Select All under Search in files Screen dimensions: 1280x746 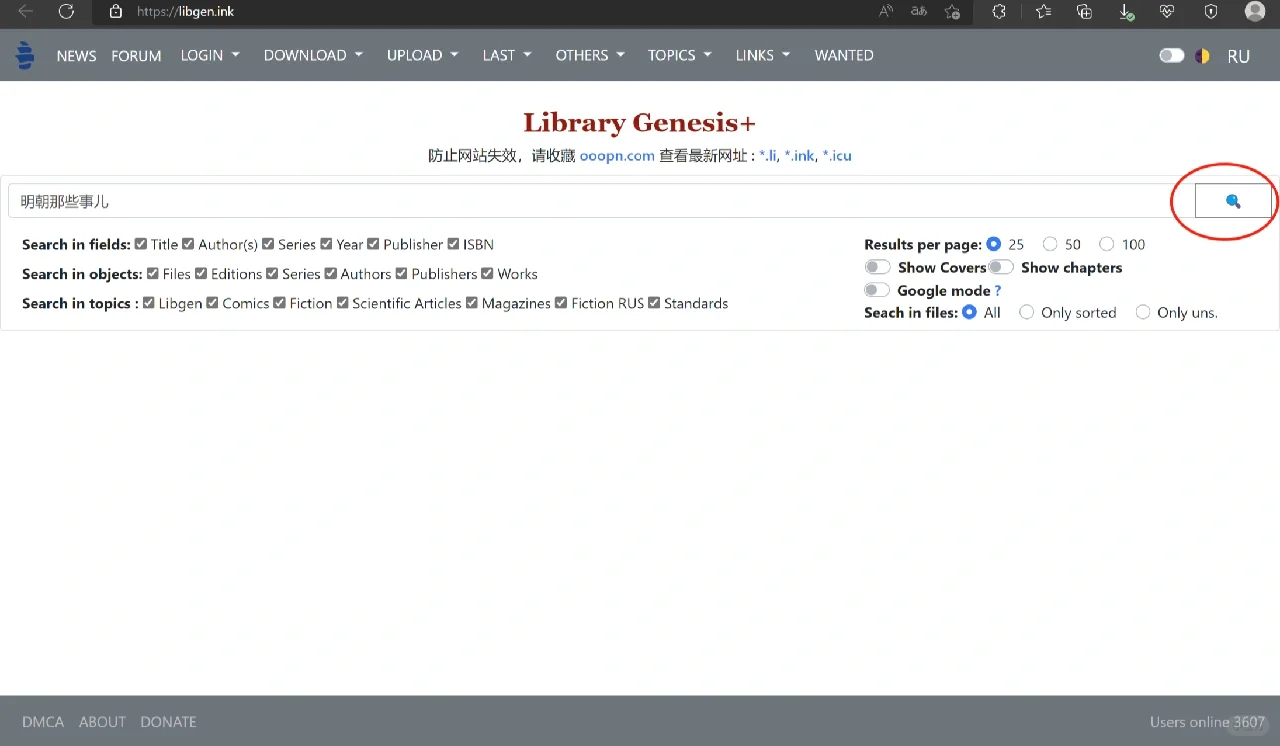968,312
